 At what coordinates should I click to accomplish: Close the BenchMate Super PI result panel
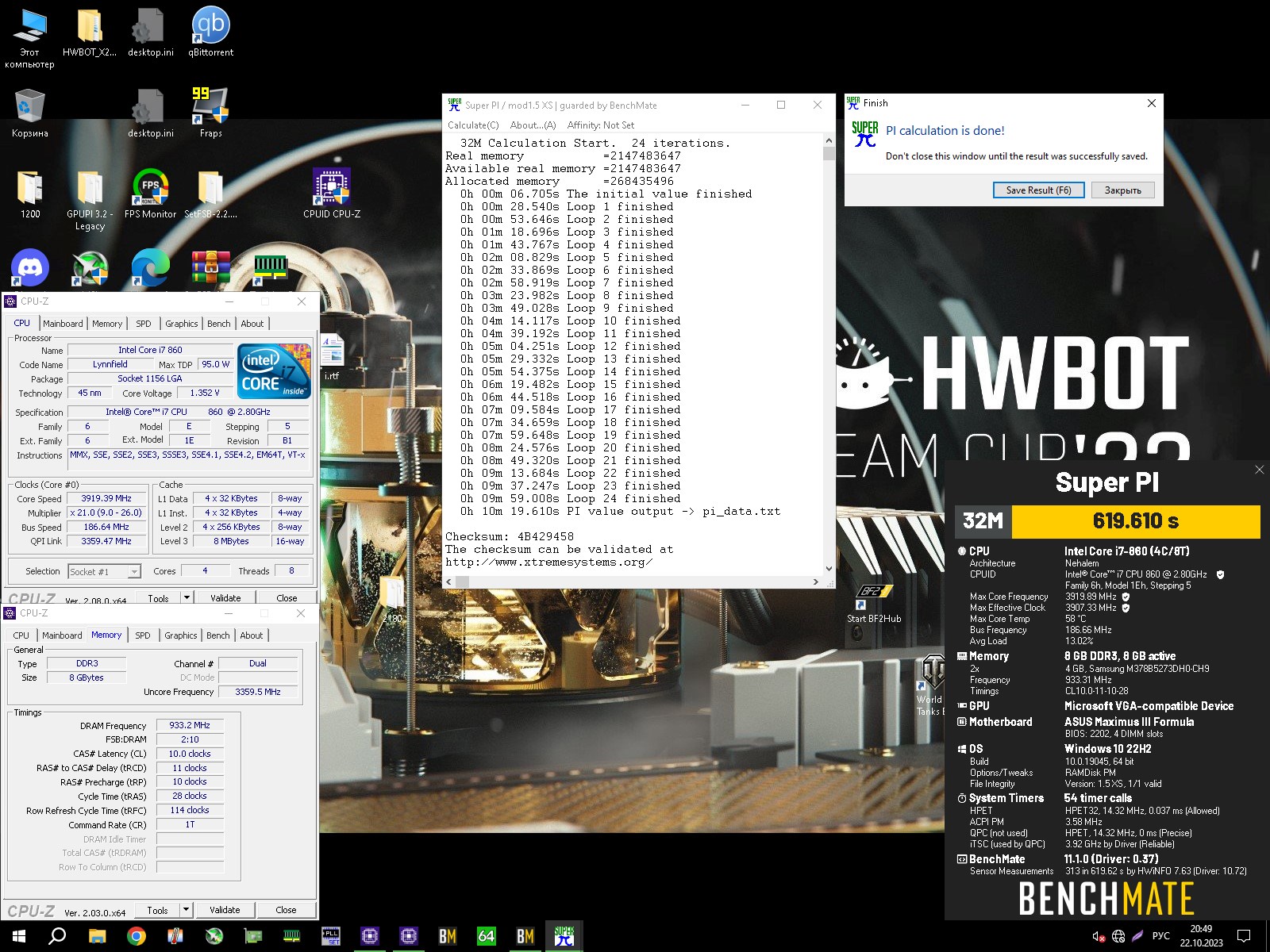point(1259,470)
